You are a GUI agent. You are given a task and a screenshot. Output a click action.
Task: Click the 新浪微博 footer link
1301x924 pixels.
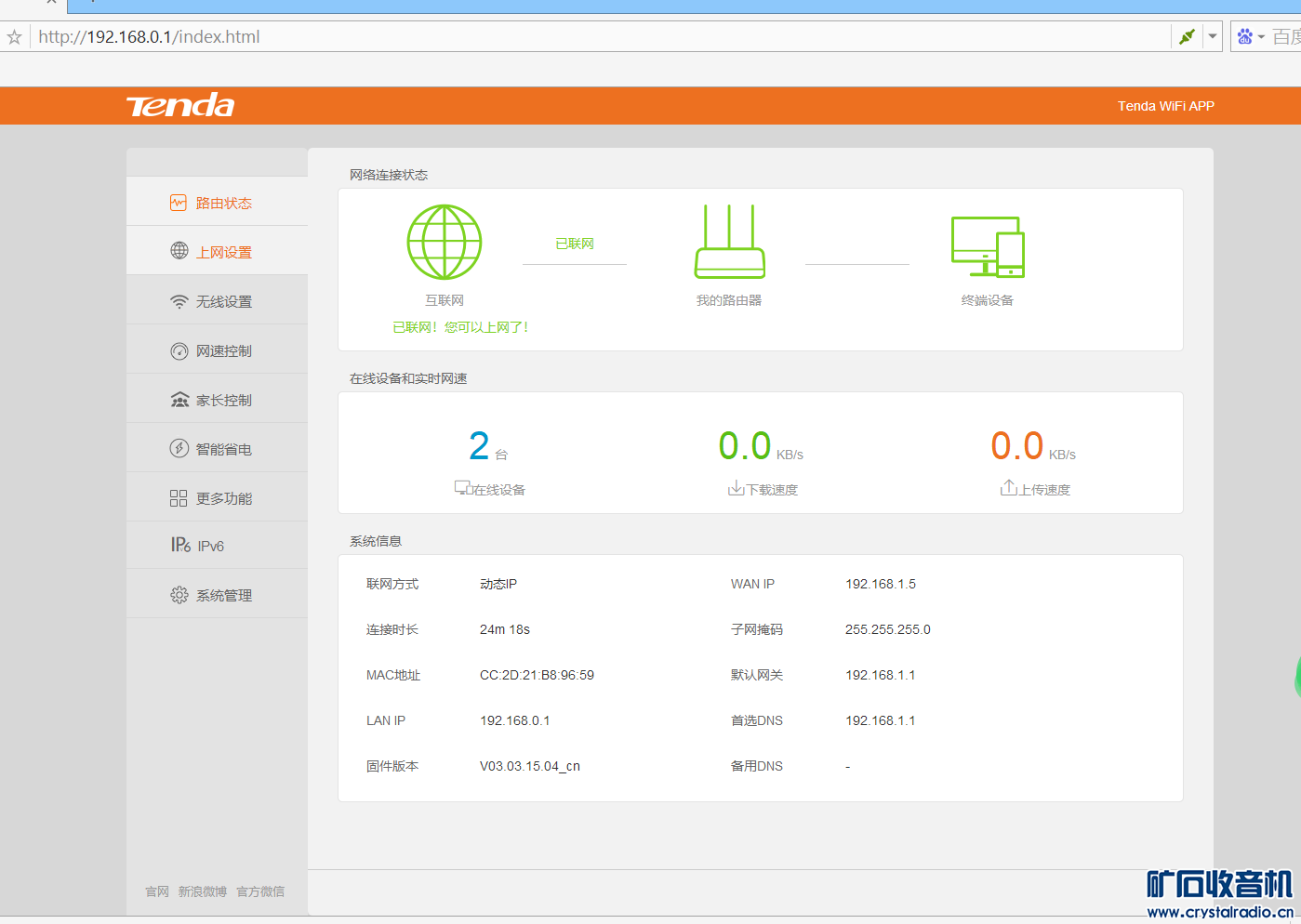pos(203,891)
